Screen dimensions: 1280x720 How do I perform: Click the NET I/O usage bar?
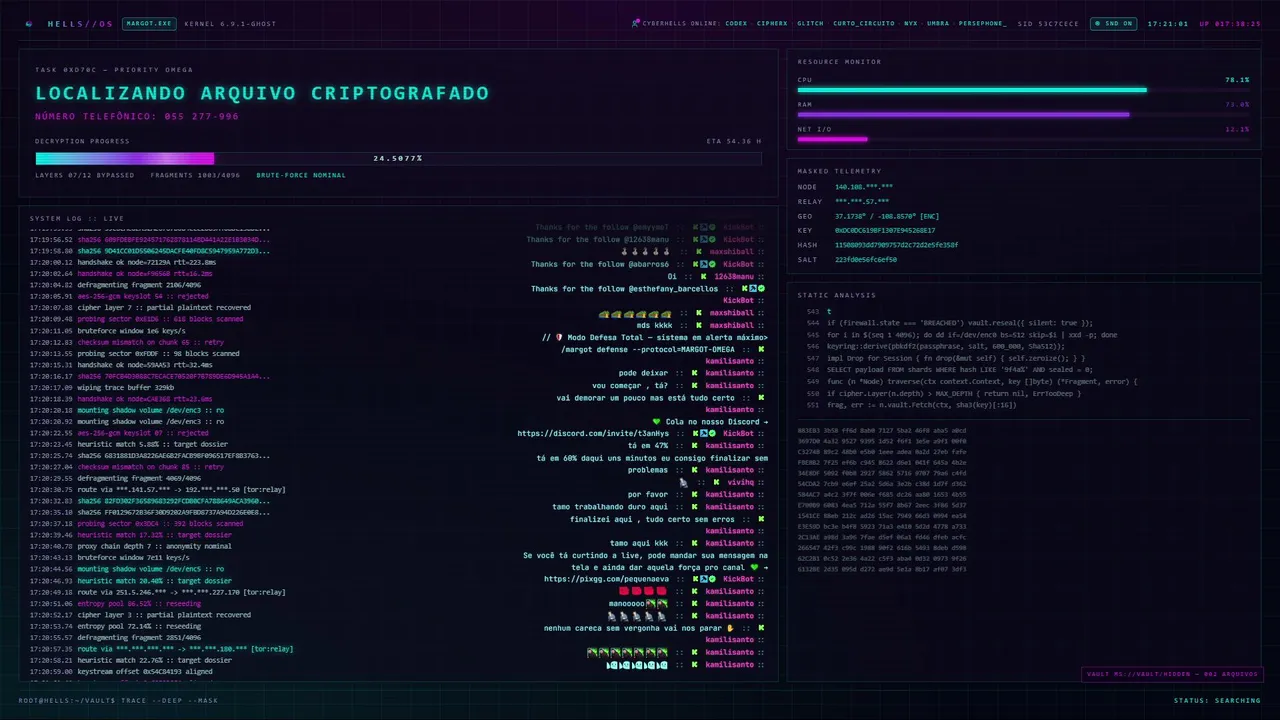tap(1023, 139)
